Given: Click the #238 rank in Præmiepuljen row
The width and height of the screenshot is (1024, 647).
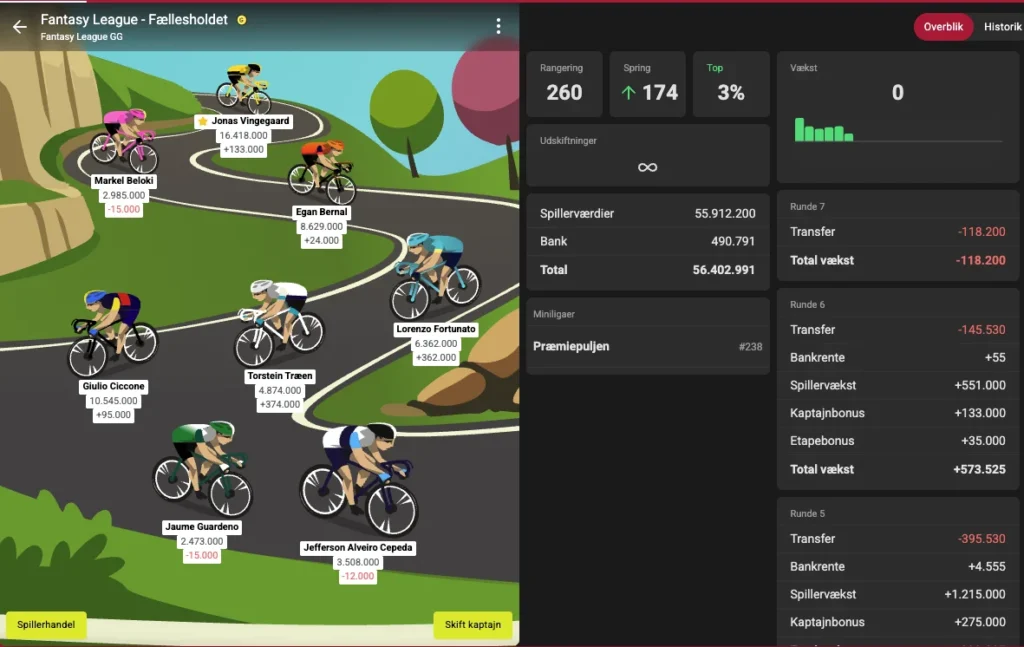Looking at the screenshot, I should (x=750, y=347).
